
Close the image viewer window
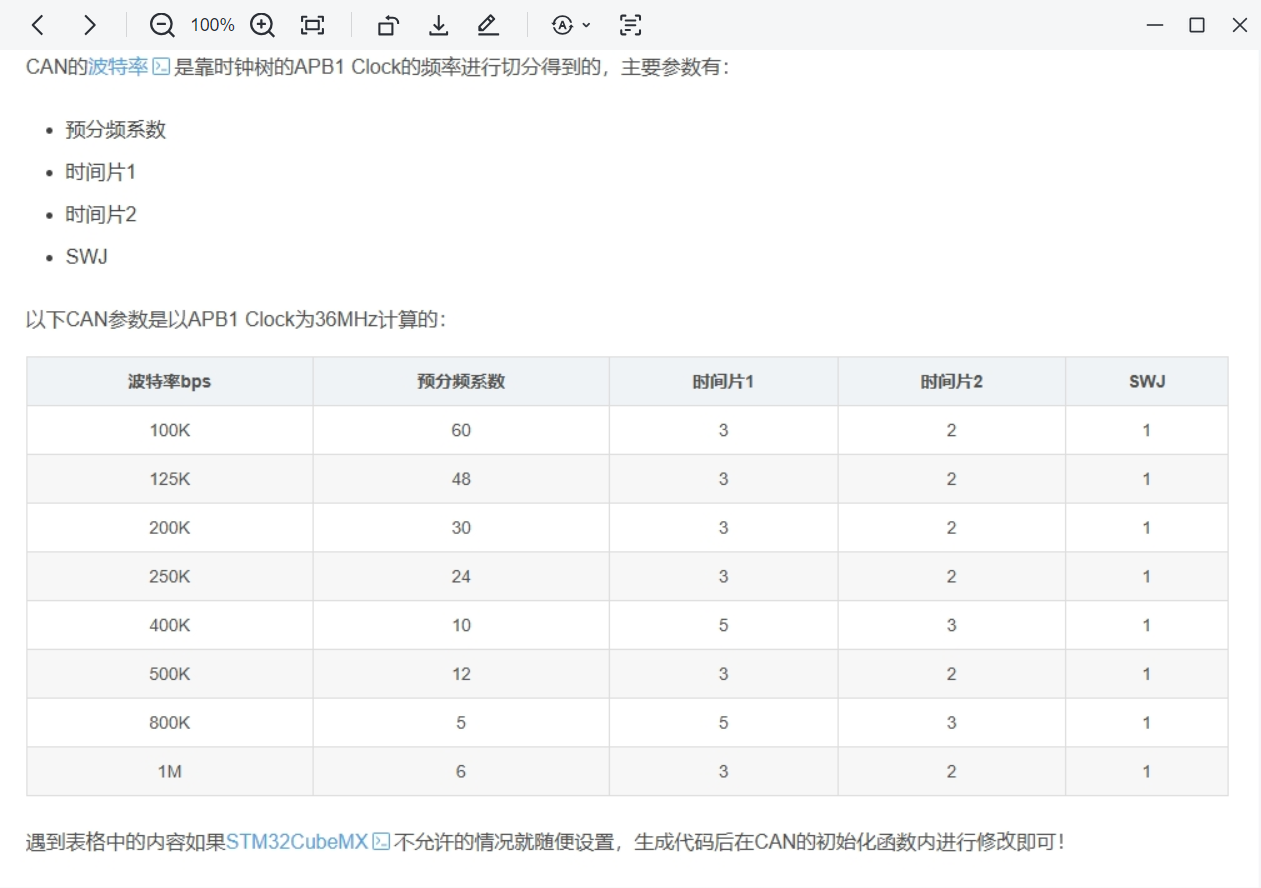[x=1239, y=25]
